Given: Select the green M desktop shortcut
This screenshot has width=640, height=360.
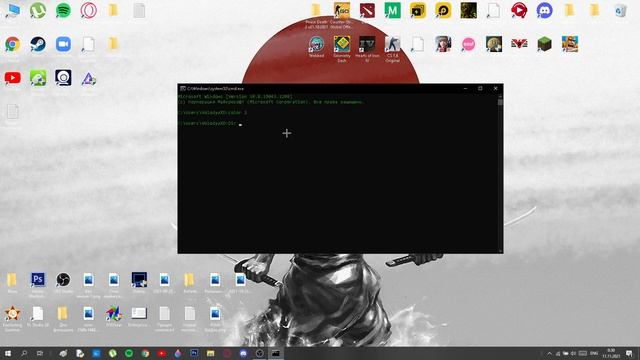Looking at the screenshot, I should click(x=392, y=11).
